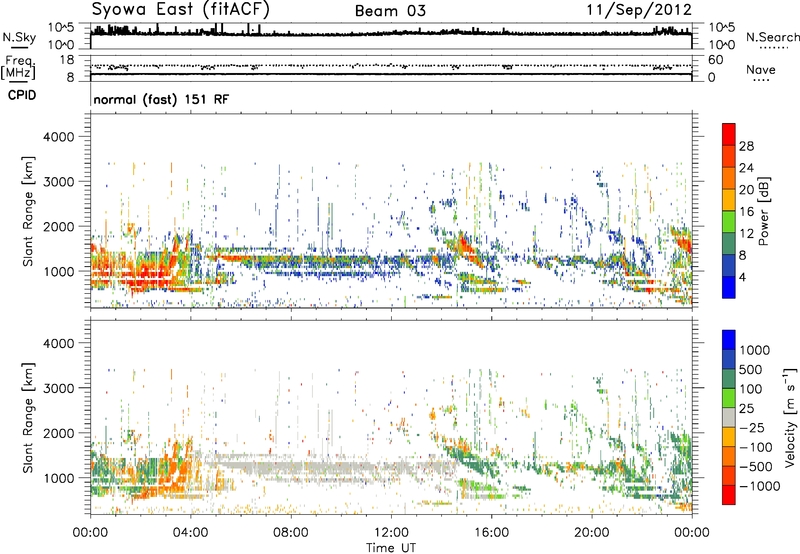
Task: Click the plot title "Syowa East (fitACF)"
Action: coord(180,9)
